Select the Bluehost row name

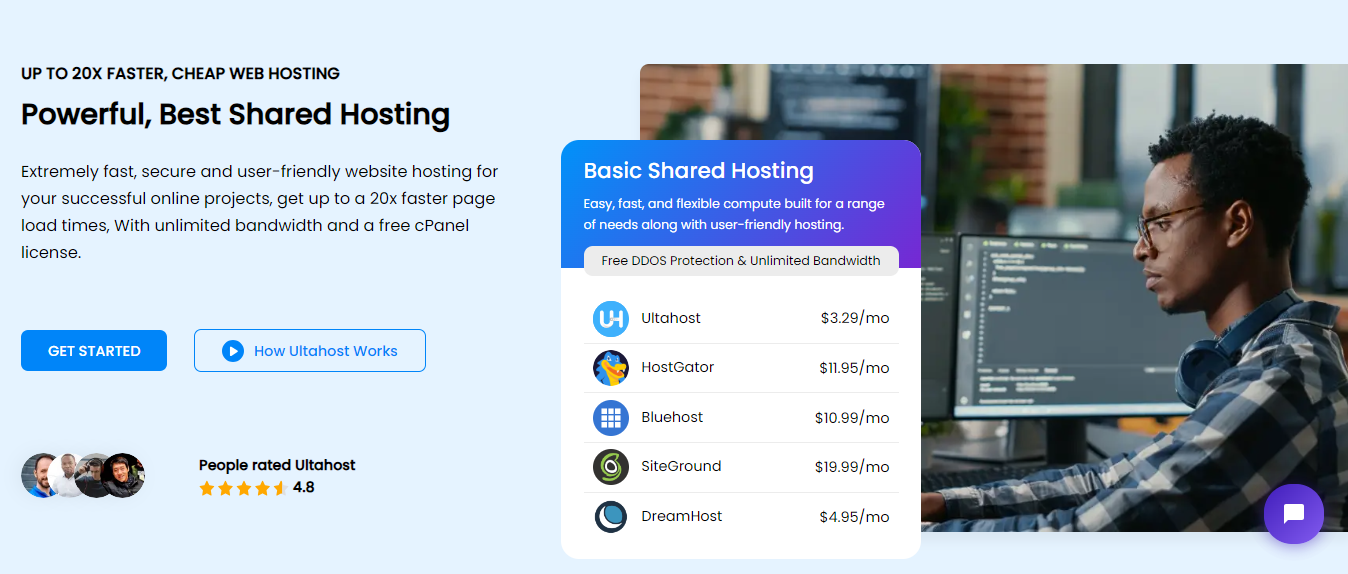click(672, 417)
